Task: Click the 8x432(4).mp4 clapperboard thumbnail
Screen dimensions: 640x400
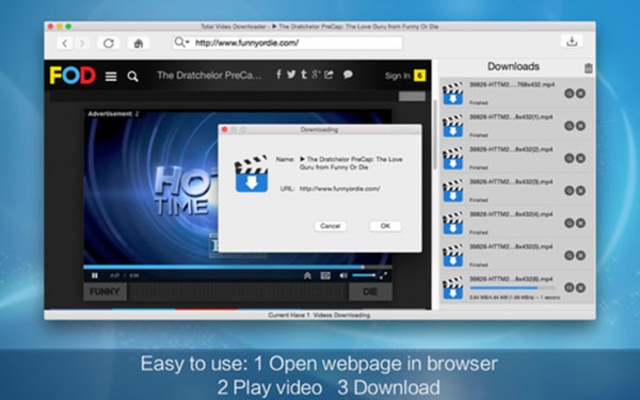Action: [x=453, y=223]
